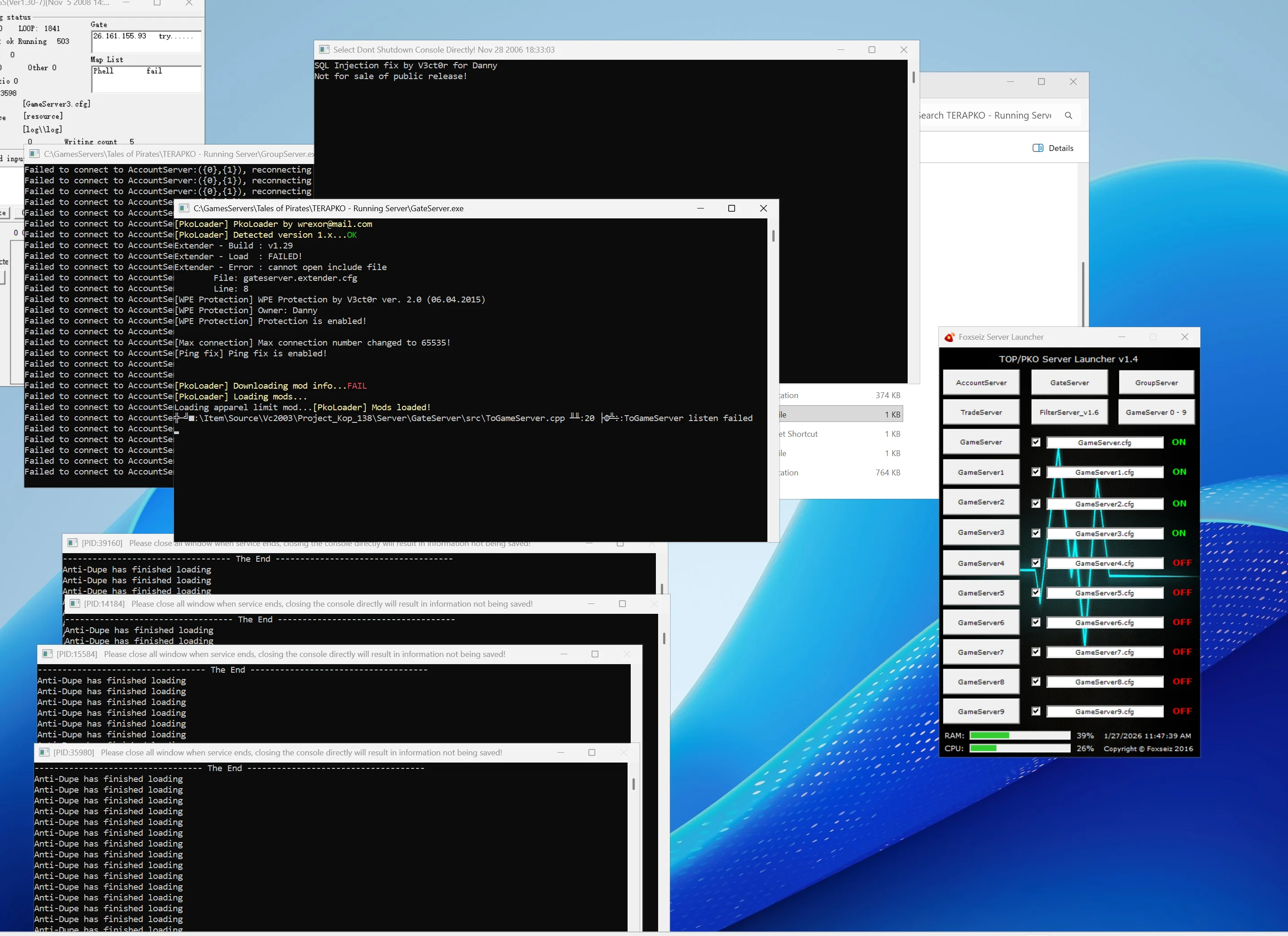Click the Details pane icon
This screenshot has height=936, width=1288.
click(x=1038, y=148)
